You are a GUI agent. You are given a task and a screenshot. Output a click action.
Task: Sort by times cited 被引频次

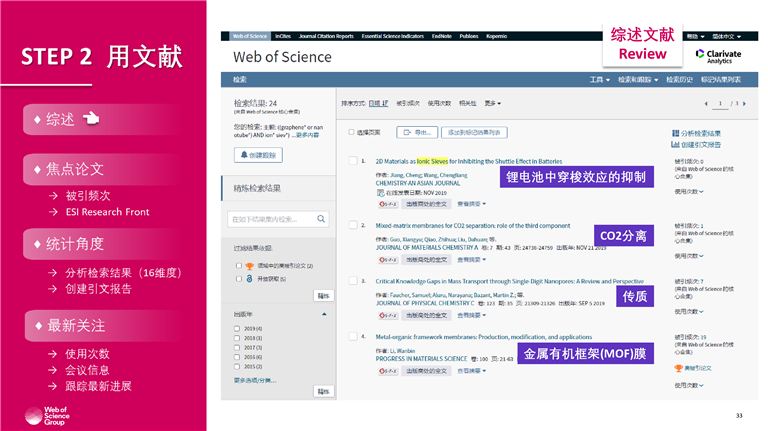coord(408,103)
